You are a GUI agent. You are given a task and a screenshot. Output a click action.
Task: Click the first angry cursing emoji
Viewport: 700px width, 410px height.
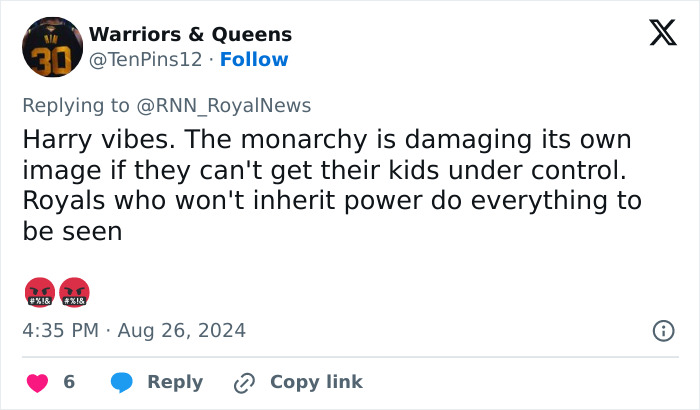37,291
